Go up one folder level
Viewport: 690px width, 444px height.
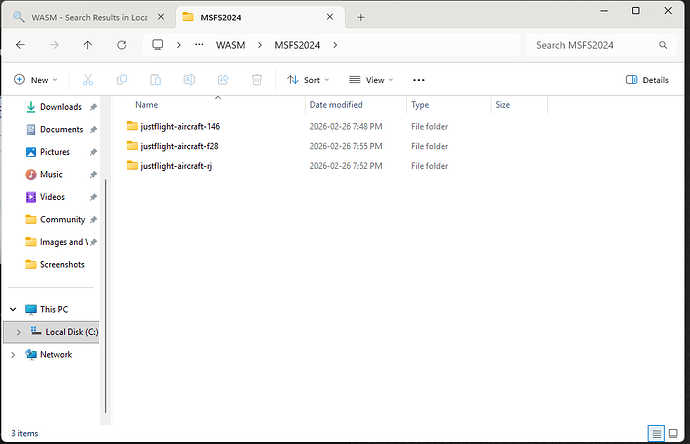coord(88,45)
